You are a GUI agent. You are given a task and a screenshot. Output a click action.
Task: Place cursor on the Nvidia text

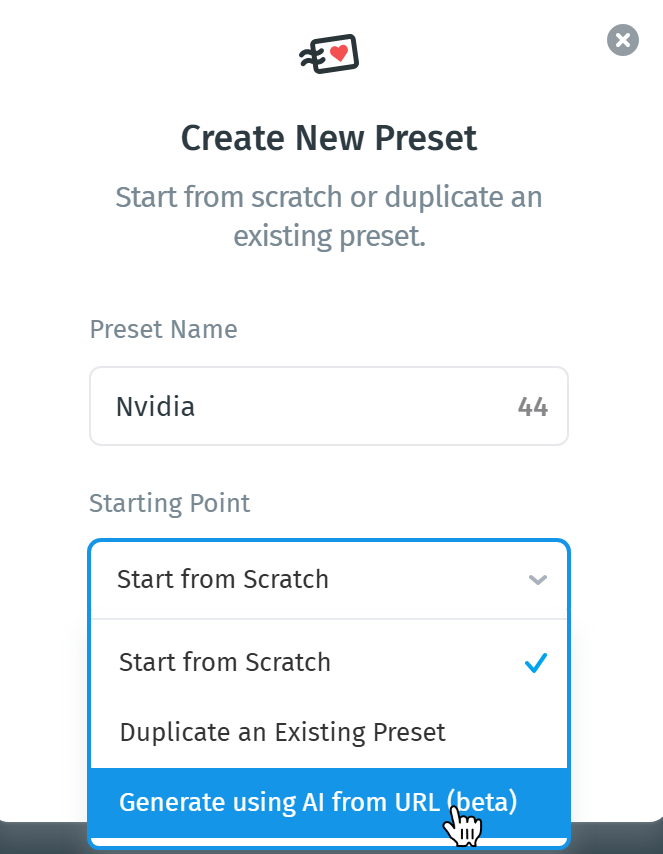tap(155, 407)
